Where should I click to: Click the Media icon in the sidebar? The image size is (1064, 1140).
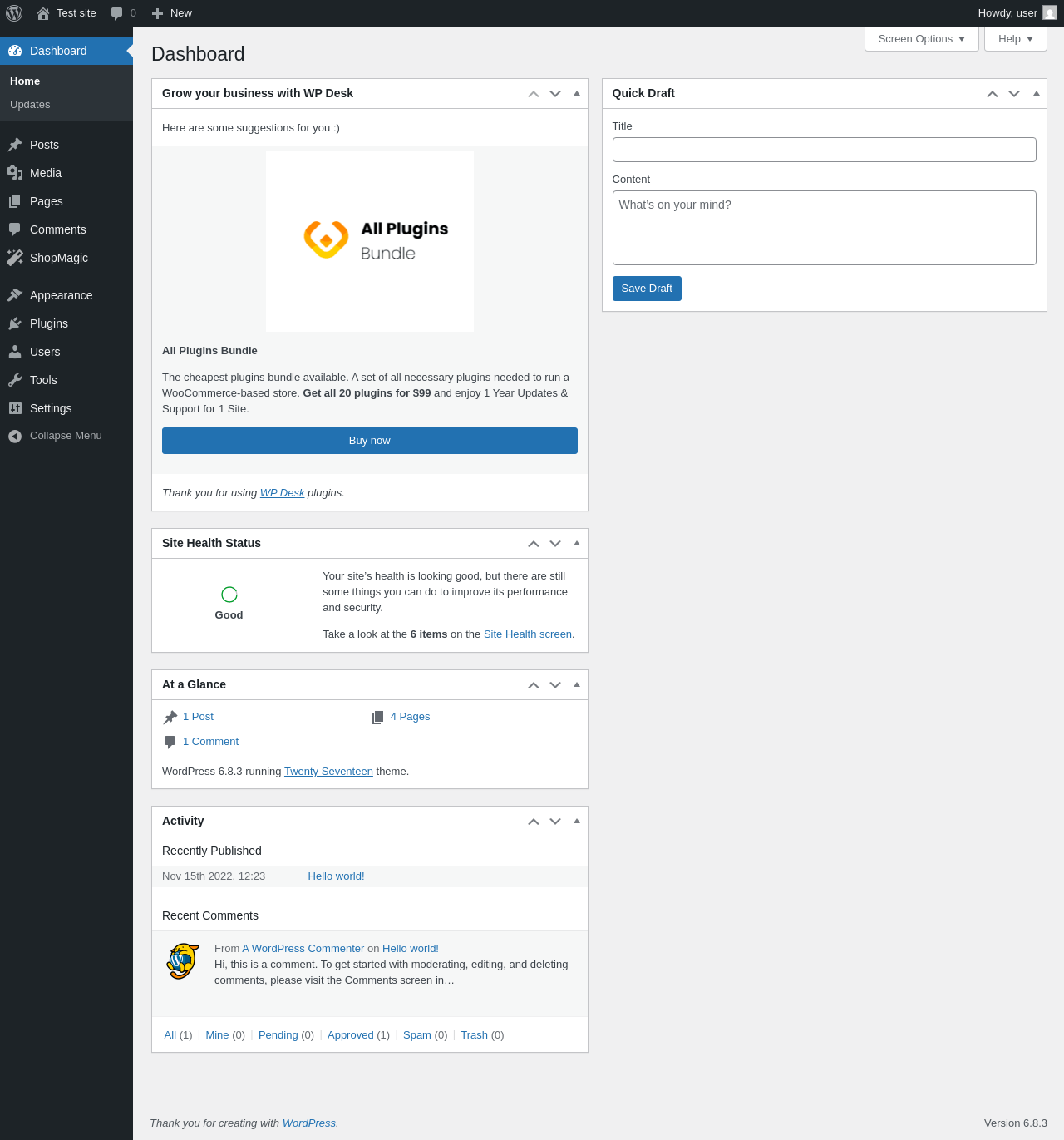[15, 173]
